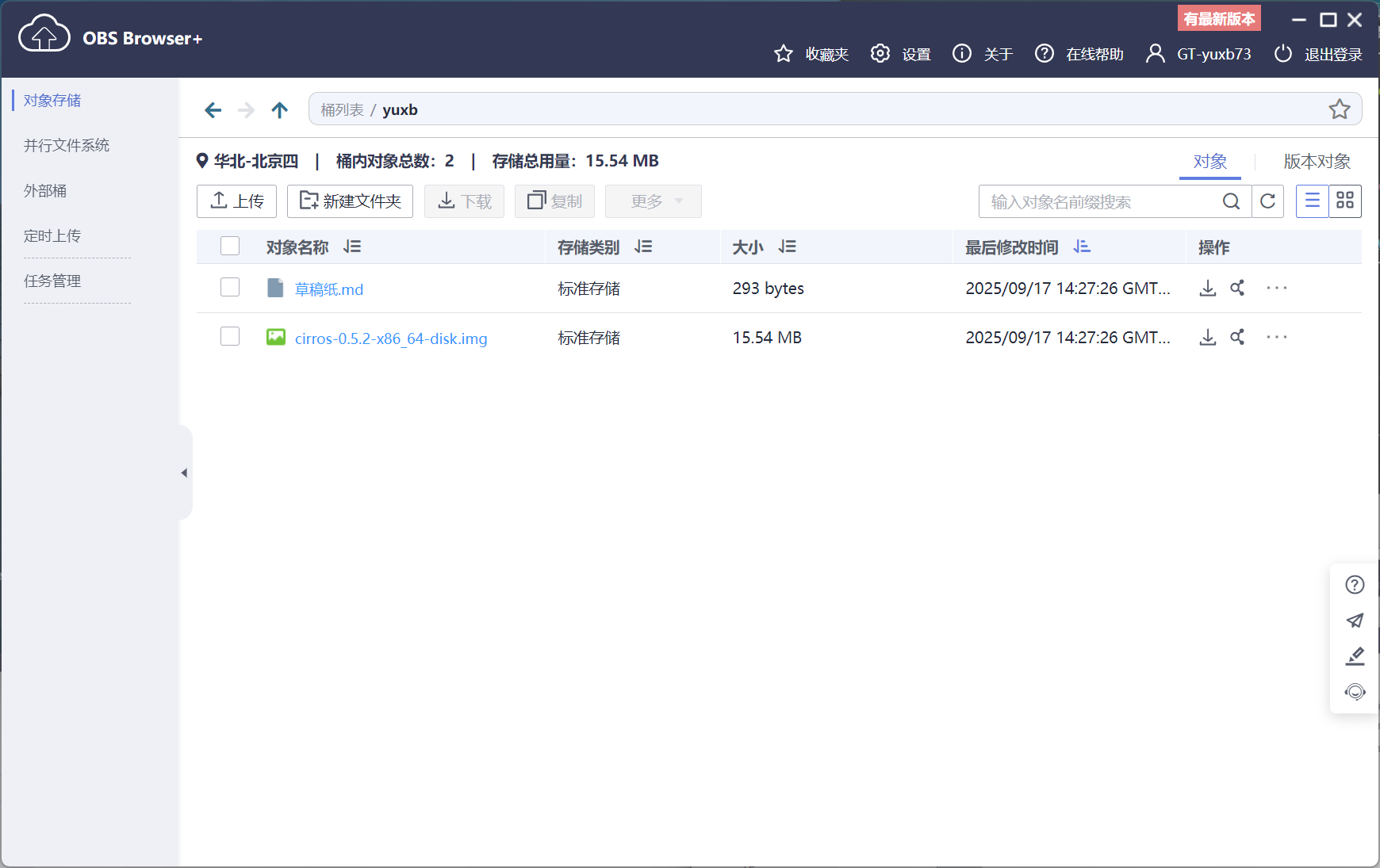Click the 下载 download button

pyautogui.click(x=464, y=201)
